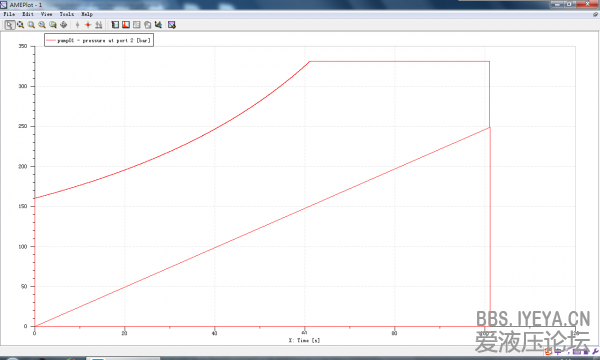Image resolution: width=600 pixels, height=360 pixels.
Task: Click the red legend line swatch
Action: tap(51, 40)
